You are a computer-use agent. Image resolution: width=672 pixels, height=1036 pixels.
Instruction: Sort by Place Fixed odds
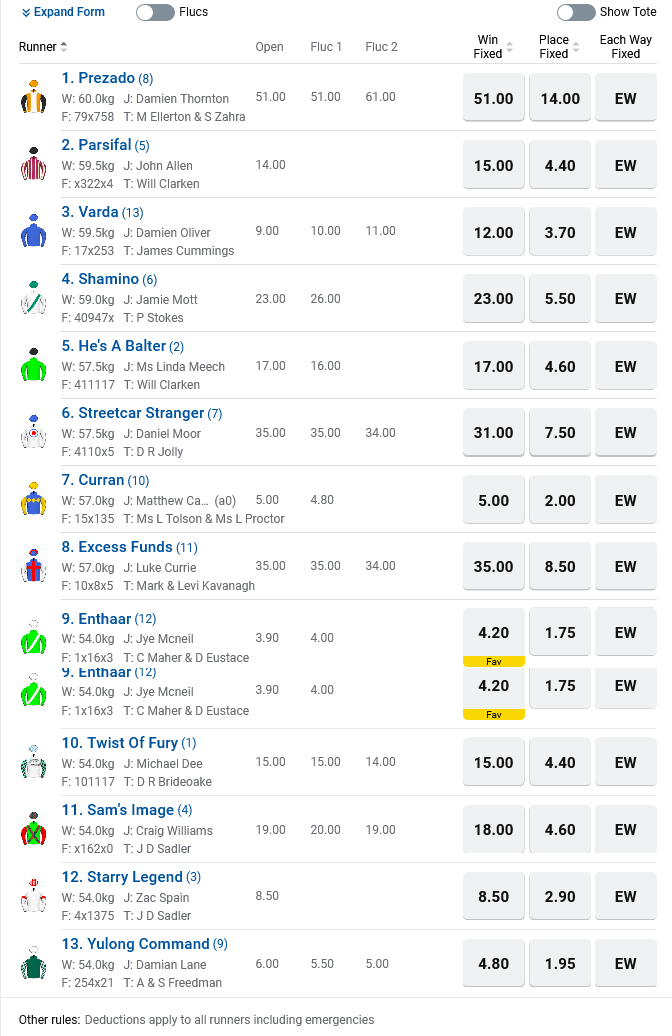(x=559, y=47)
